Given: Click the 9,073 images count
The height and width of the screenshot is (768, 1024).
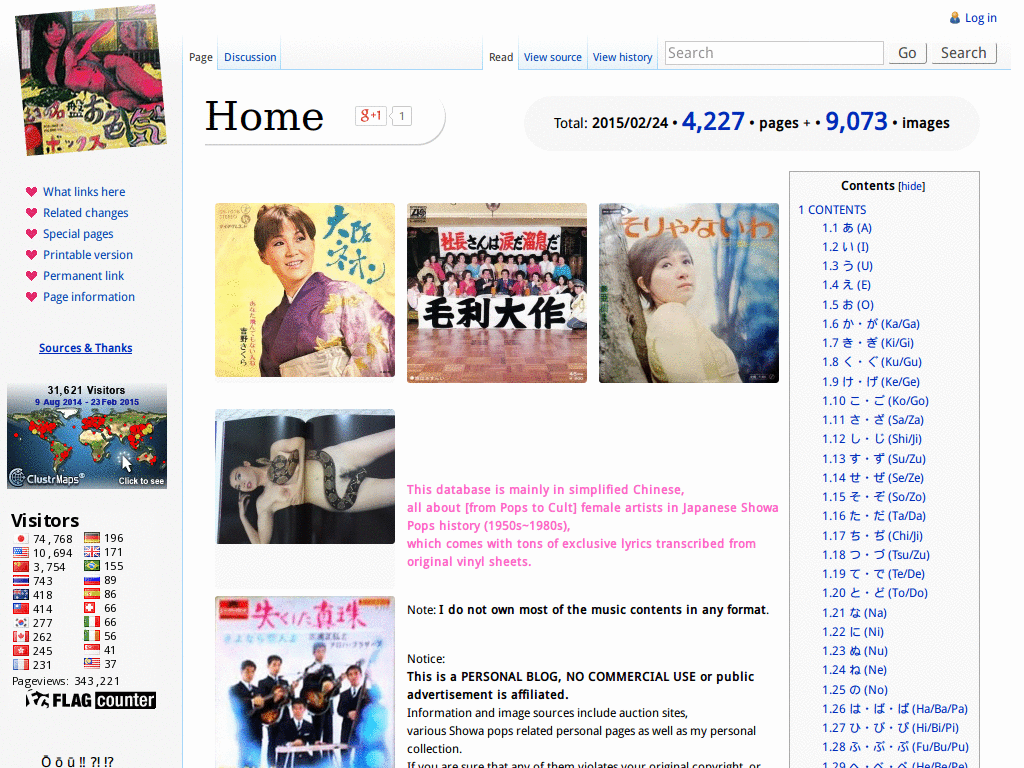Looking at the screenshot, I should pyautogui.click(x=856, y=121).
